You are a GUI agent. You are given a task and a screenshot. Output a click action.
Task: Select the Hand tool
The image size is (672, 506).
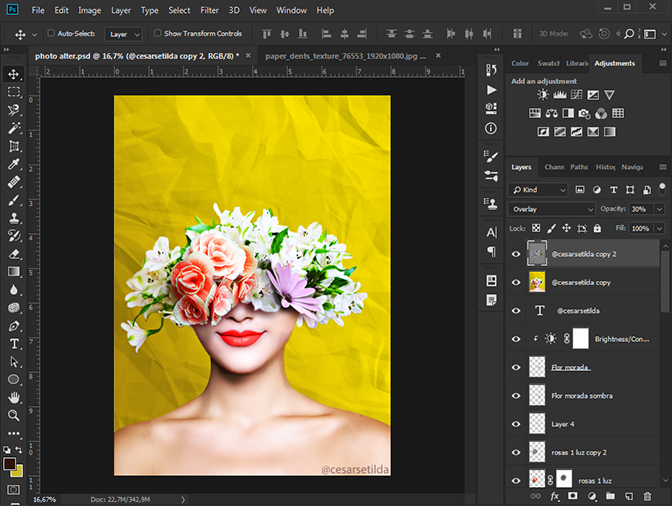14,398
